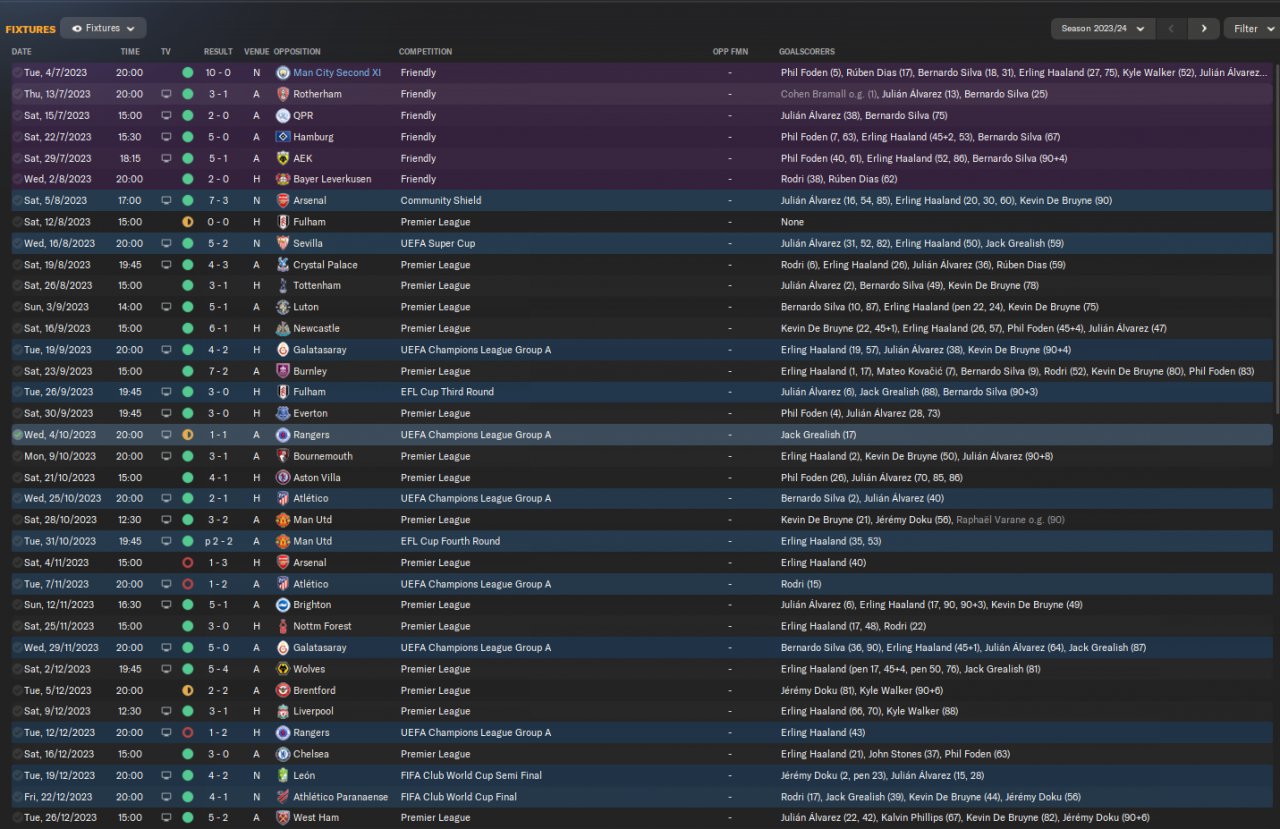1280x829 pixels.
Task: Click the 7 - 3 result against Arsenal
Action: (218, 201)
